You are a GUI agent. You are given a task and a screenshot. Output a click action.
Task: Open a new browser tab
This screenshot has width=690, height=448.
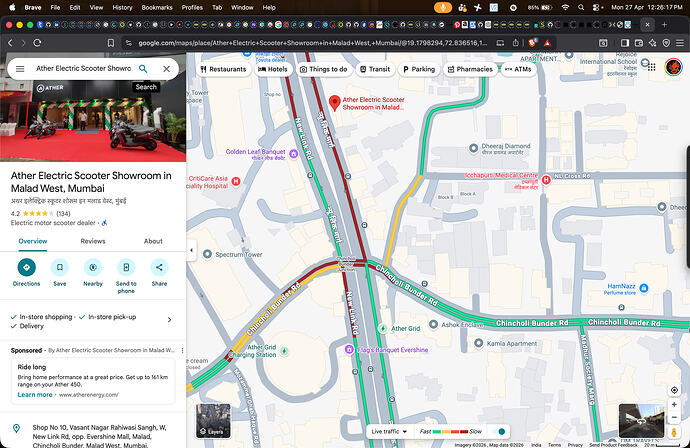[x=664, y=25]
